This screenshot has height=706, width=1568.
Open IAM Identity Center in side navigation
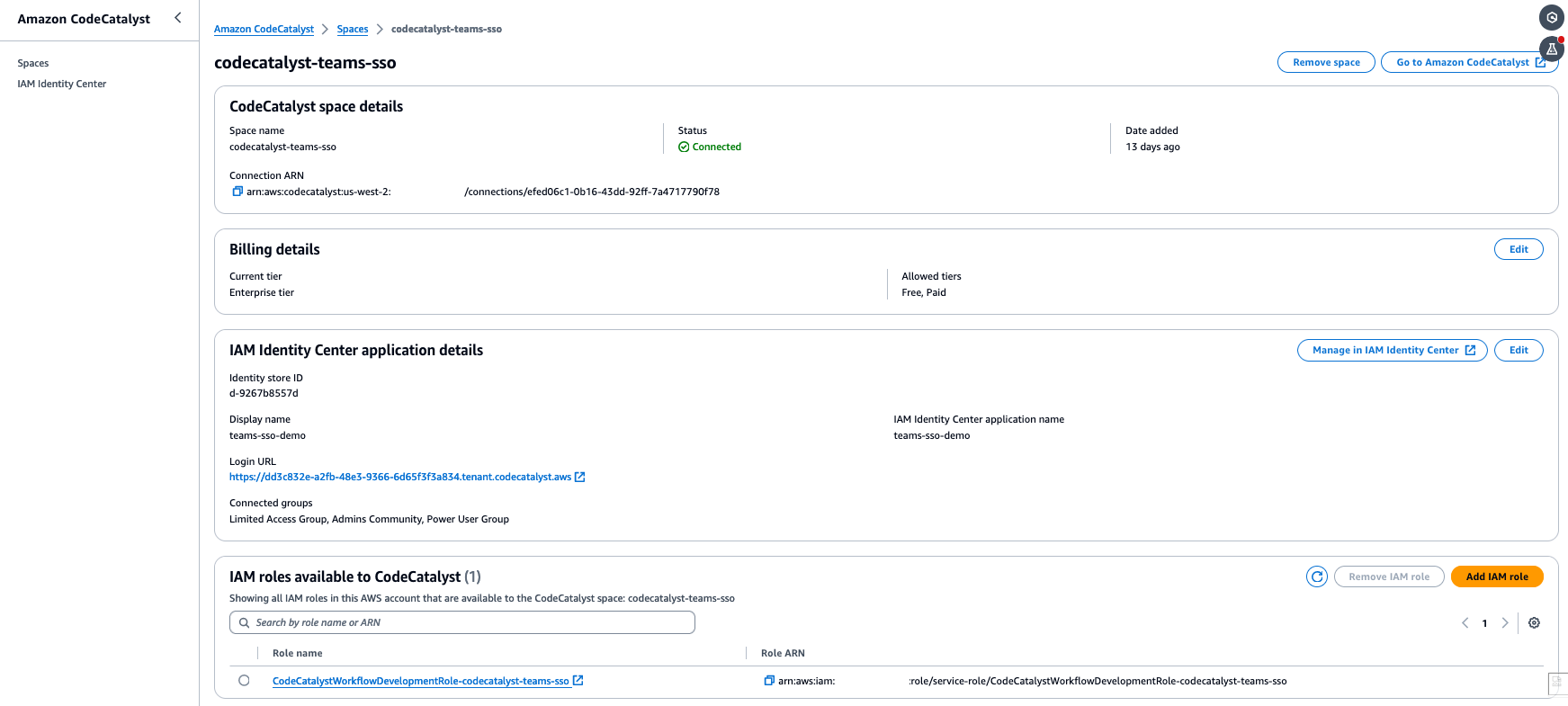62,84
